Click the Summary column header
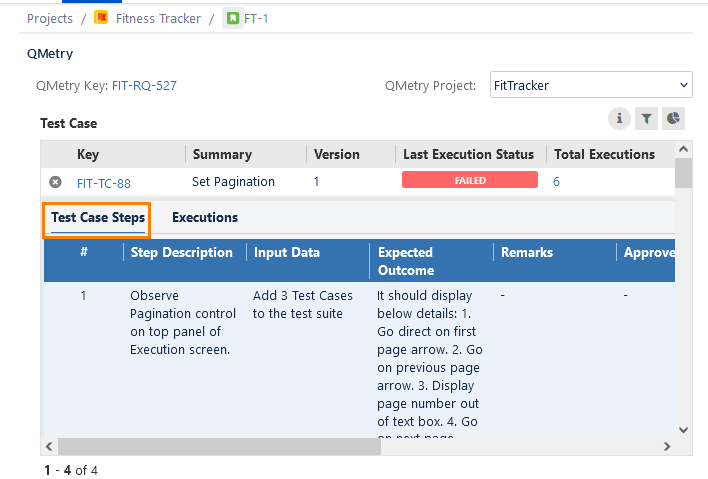Screen dimensions: 708x479 [x=222, y=154]
